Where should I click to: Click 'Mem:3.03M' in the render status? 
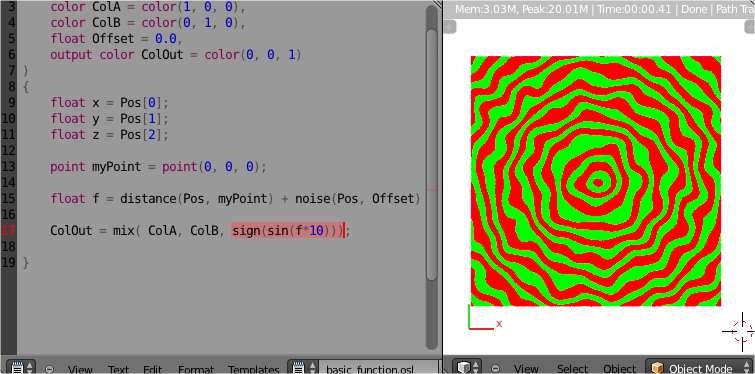487,9
